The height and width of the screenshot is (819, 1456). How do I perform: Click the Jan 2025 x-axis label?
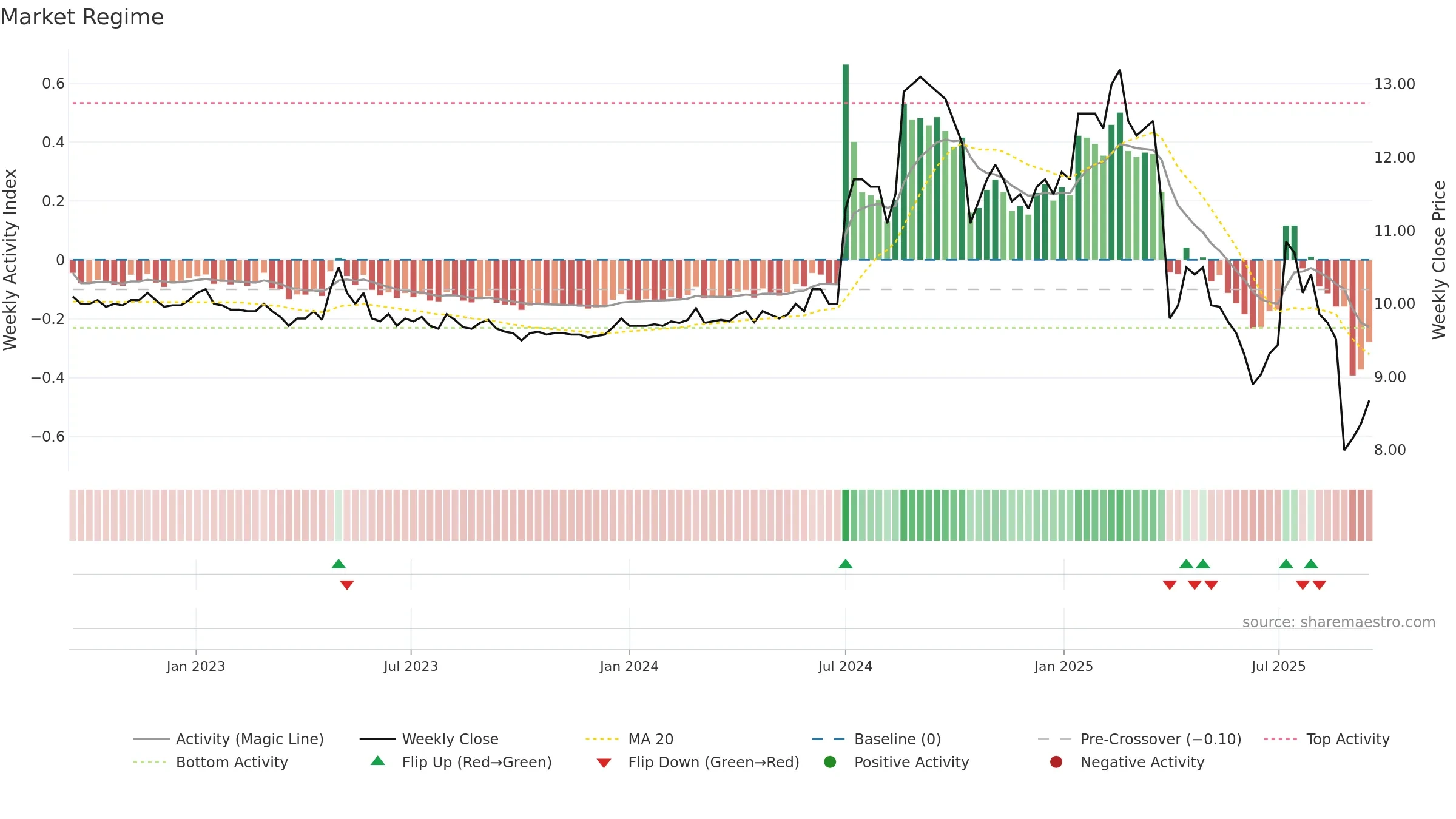pos(1063,667)
